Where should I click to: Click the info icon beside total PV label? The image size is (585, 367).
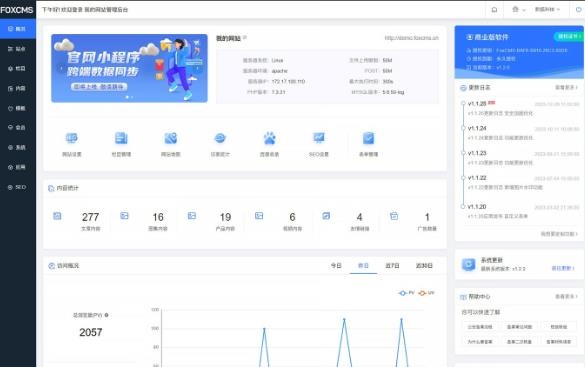[106, 315]
